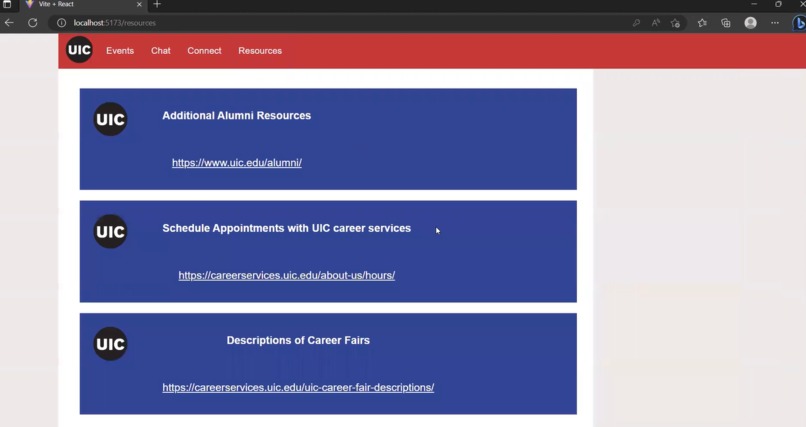The image size is (806, 427).
Task: Open the tab actions menu icon
Action: tap(7, 4)
